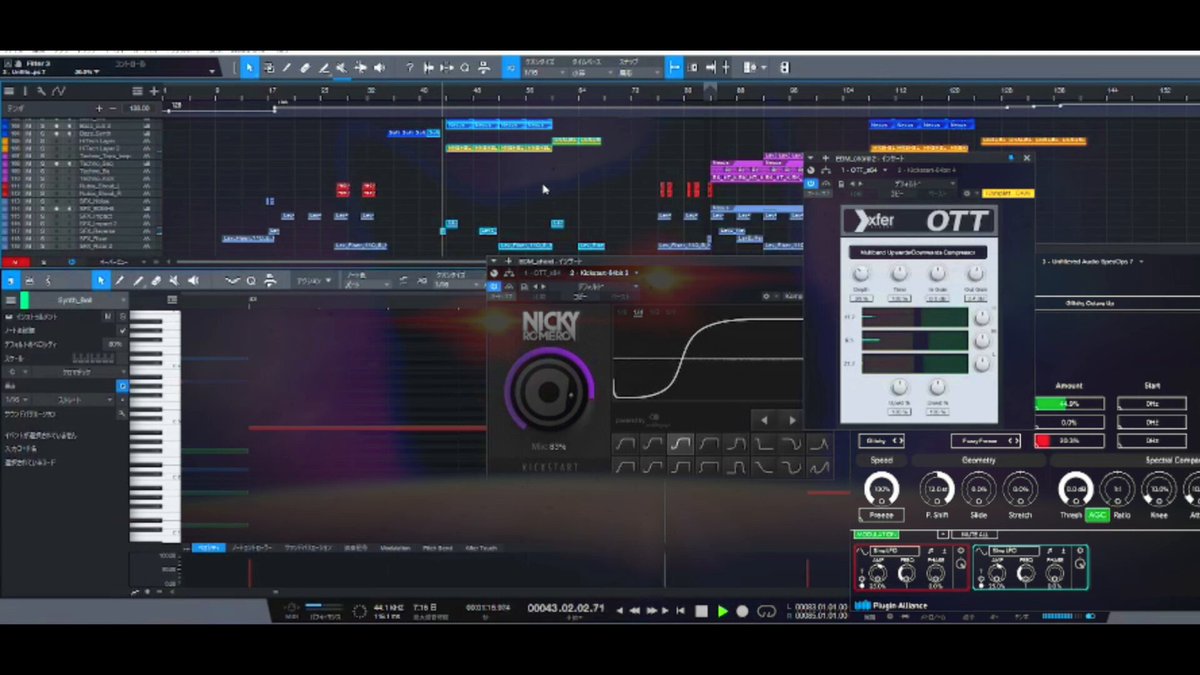Click the zoom magnifier icon in arrange toolbar
Screen dimensions: 1200x675
(x=465, y=68)
